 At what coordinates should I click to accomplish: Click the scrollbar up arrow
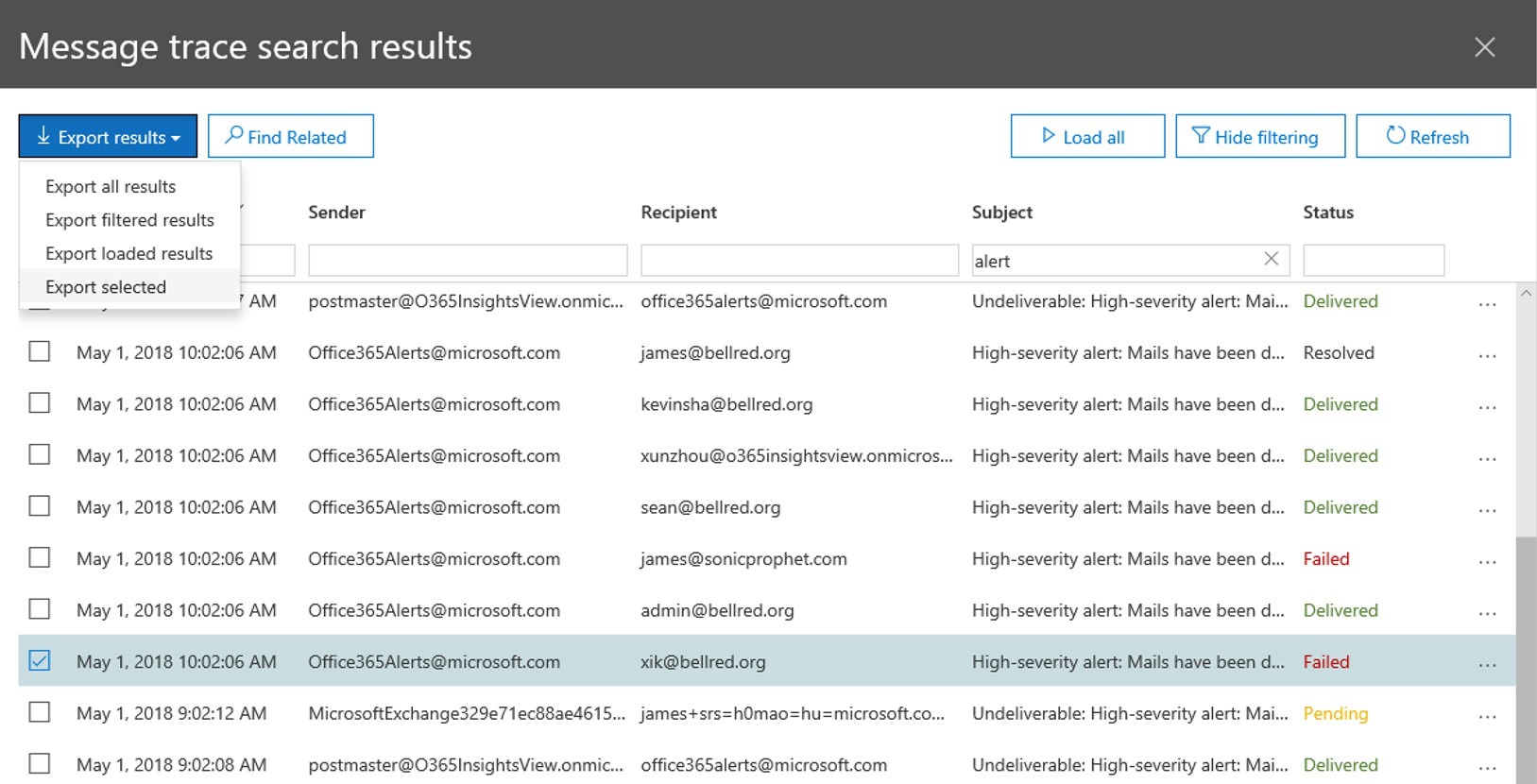point(1526,294)
